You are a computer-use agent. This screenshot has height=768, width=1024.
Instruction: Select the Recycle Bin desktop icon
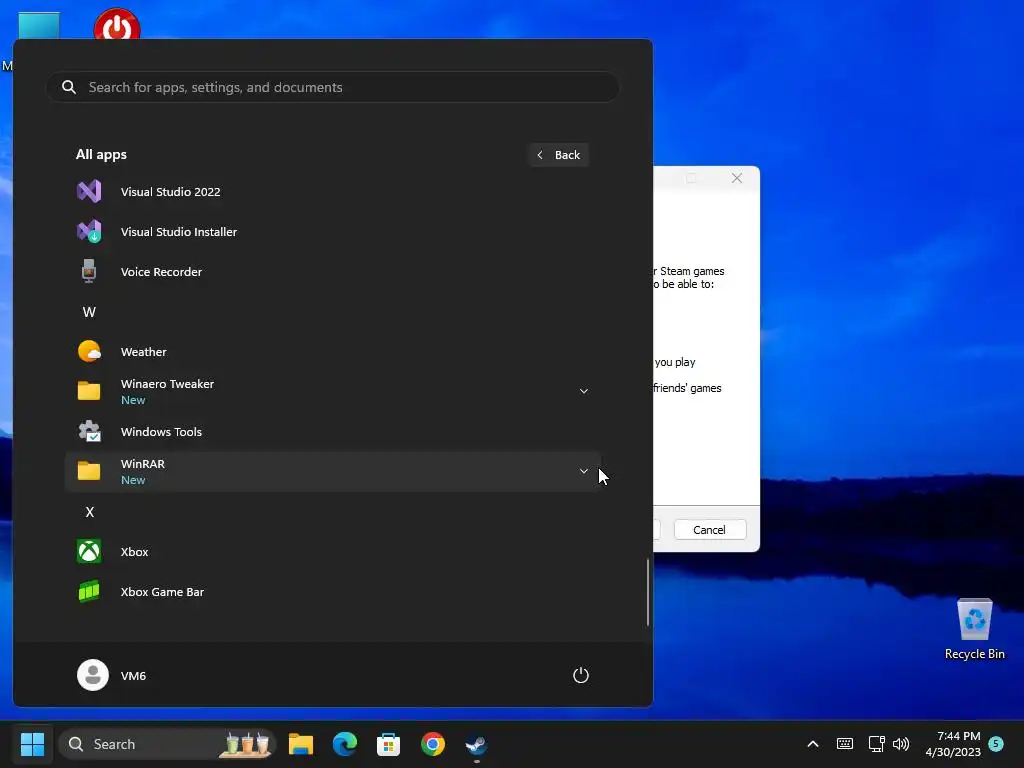tap(974, 629)
